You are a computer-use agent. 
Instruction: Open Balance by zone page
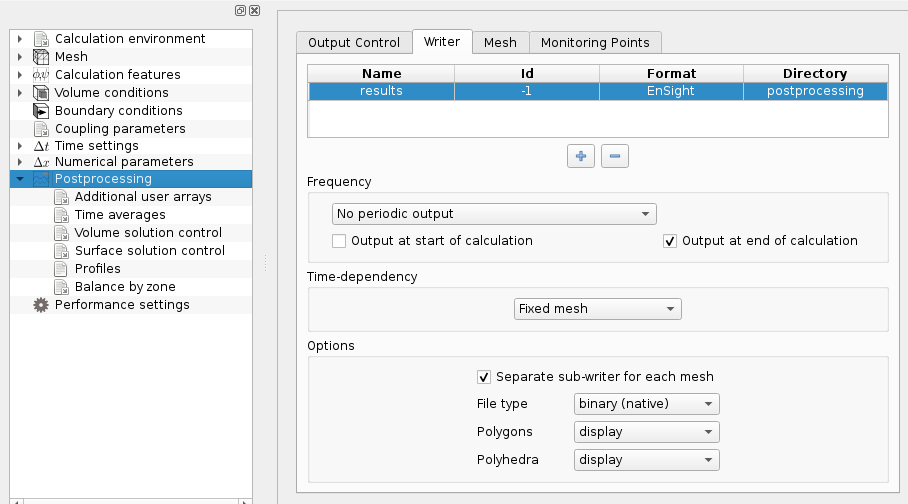(x=125, y=287)
